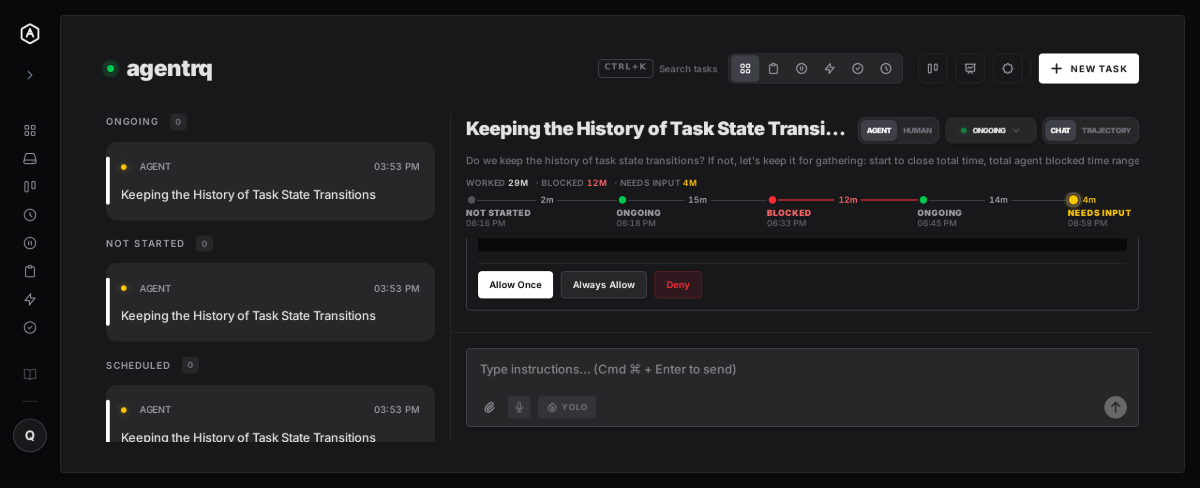1200x488 pixels.
Task: Open the inbox tray icon in sidebar
Action: (30, 158)
